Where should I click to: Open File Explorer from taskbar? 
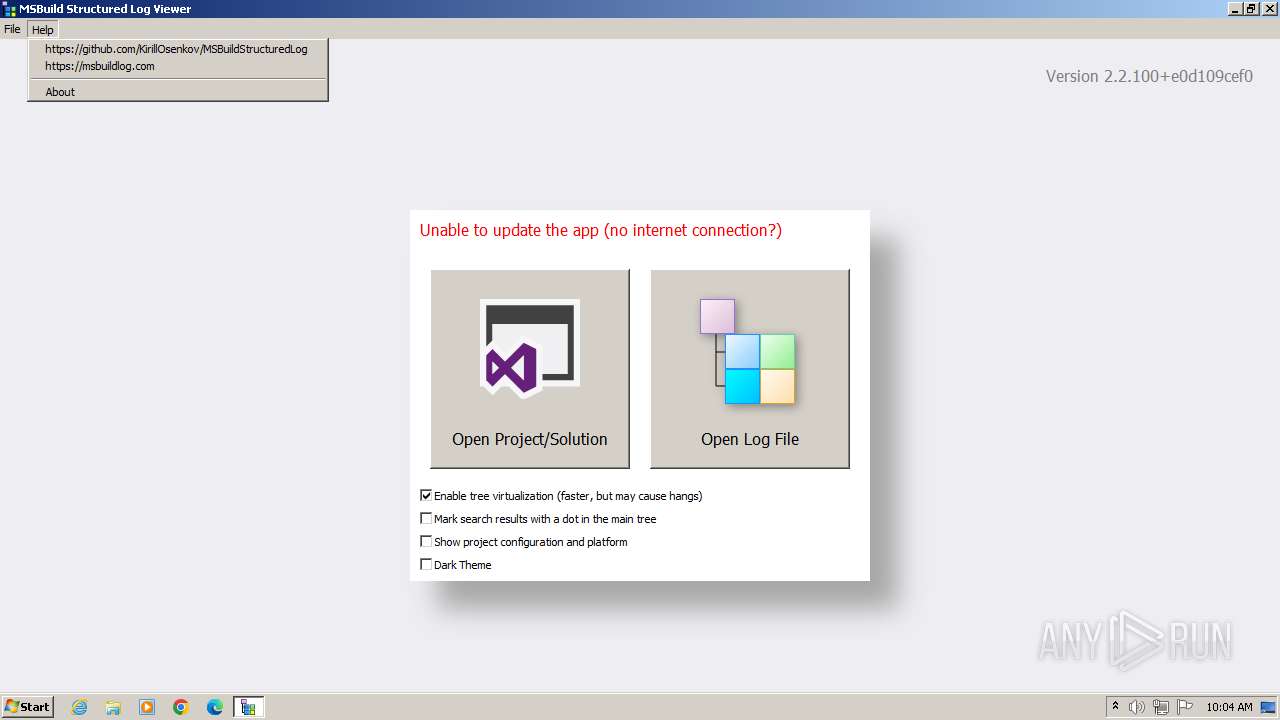click(x=113, y=707)
